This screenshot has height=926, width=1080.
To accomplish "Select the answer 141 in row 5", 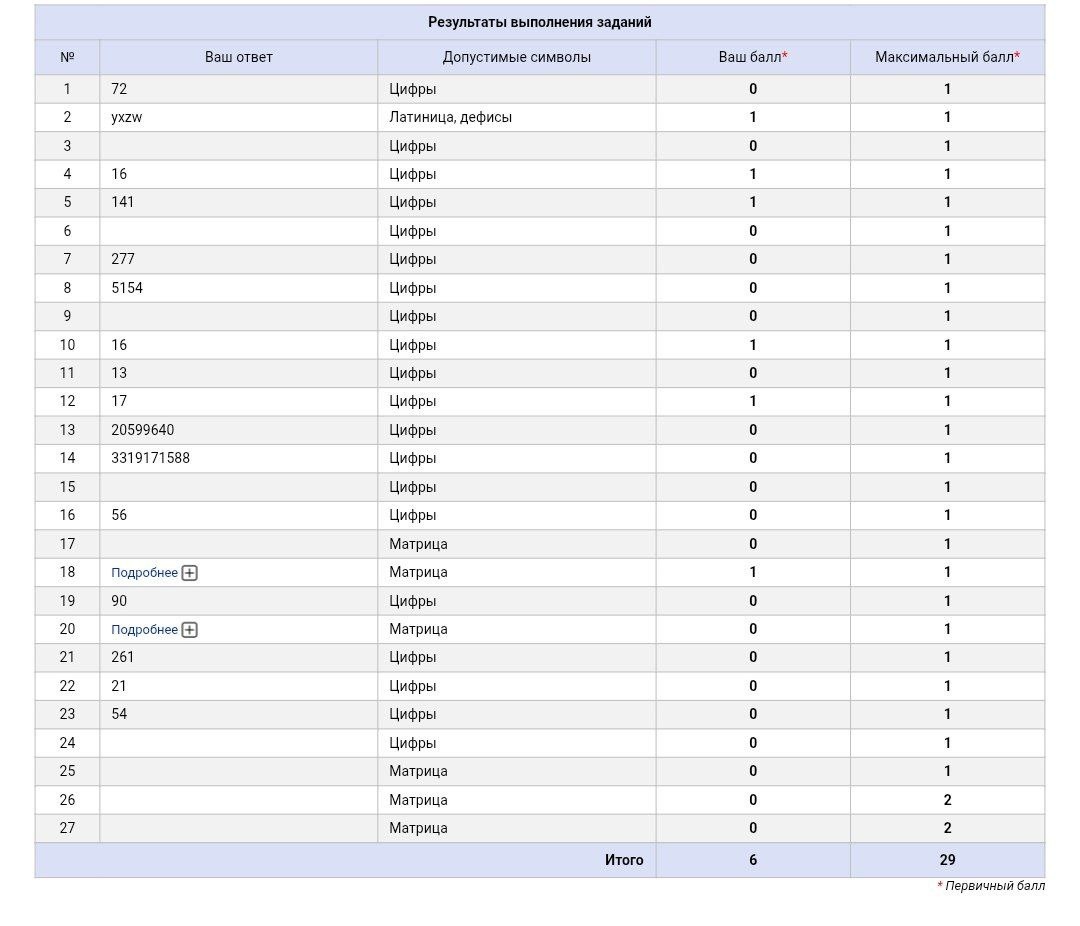I will coord(123,203).
